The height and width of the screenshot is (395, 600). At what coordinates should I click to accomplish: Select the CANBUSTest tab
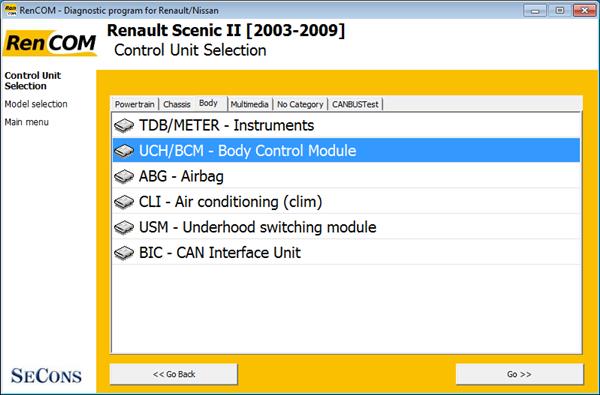[x=355, y=104]
